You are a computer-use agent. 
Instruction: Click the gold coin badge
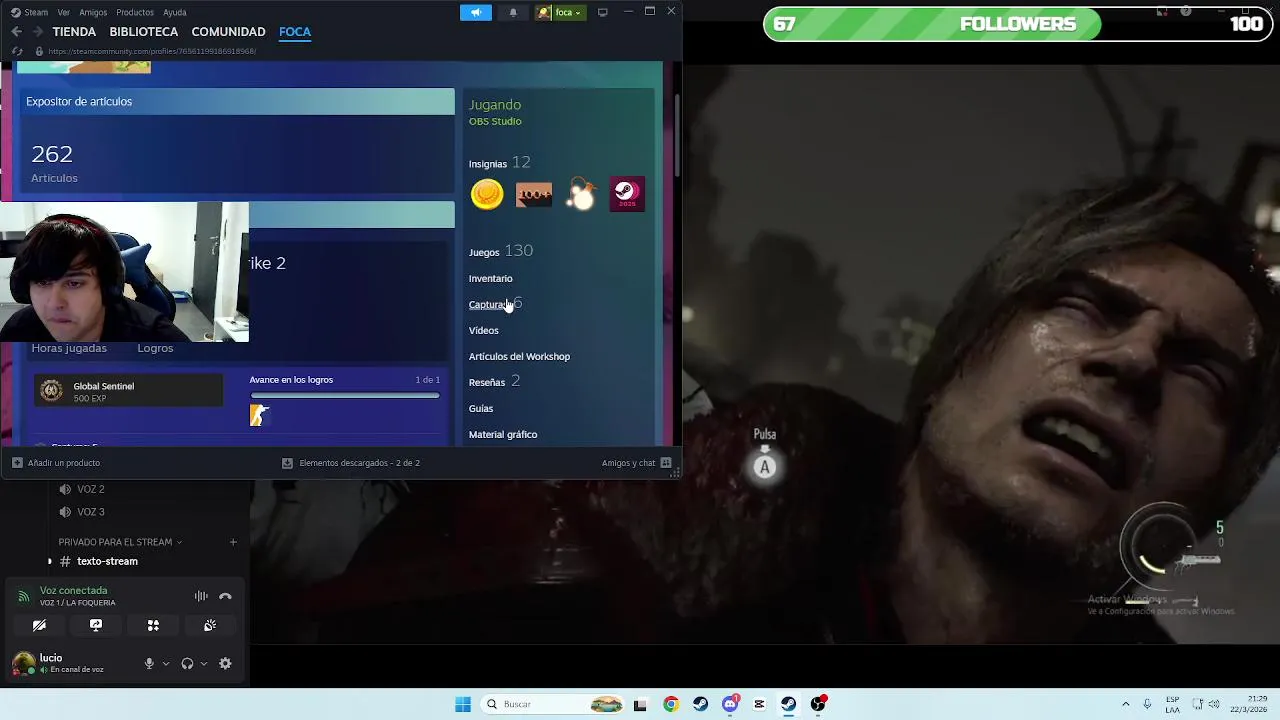[x=487, y=194]
